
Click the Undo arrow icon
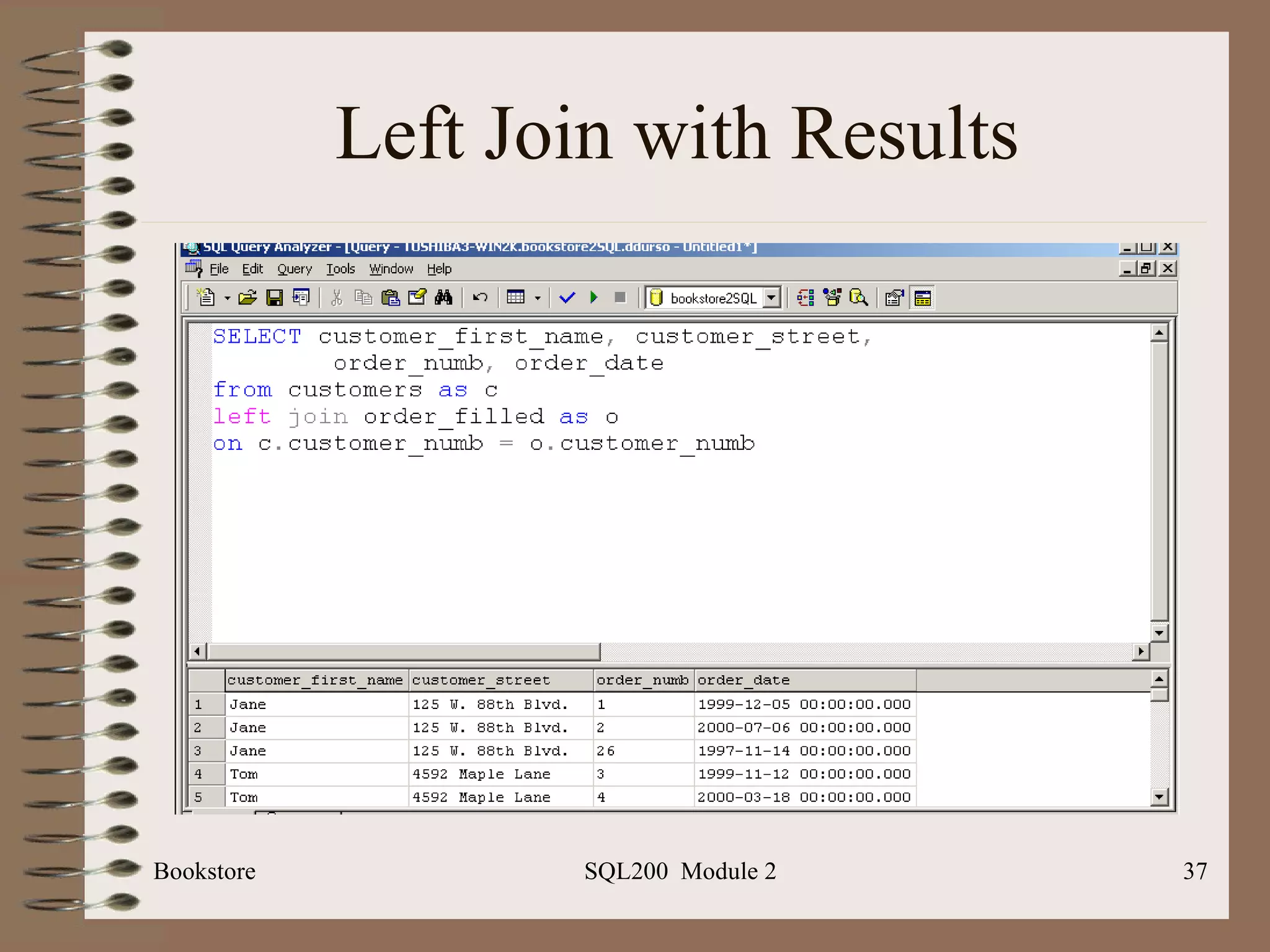tap(480, 298)
